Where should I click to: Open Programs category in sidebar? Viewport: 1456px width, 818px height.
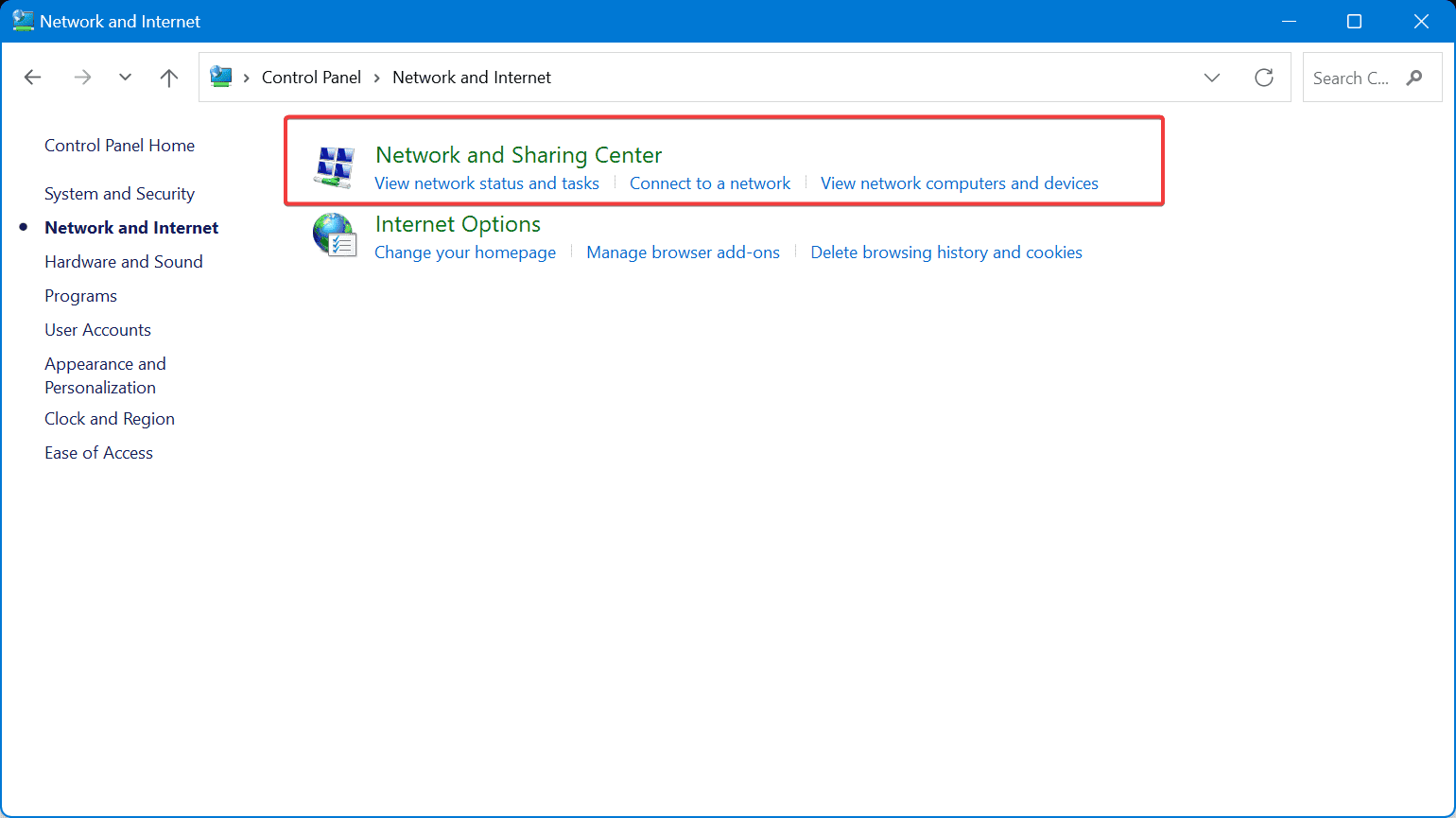click(x=81, y=296)
